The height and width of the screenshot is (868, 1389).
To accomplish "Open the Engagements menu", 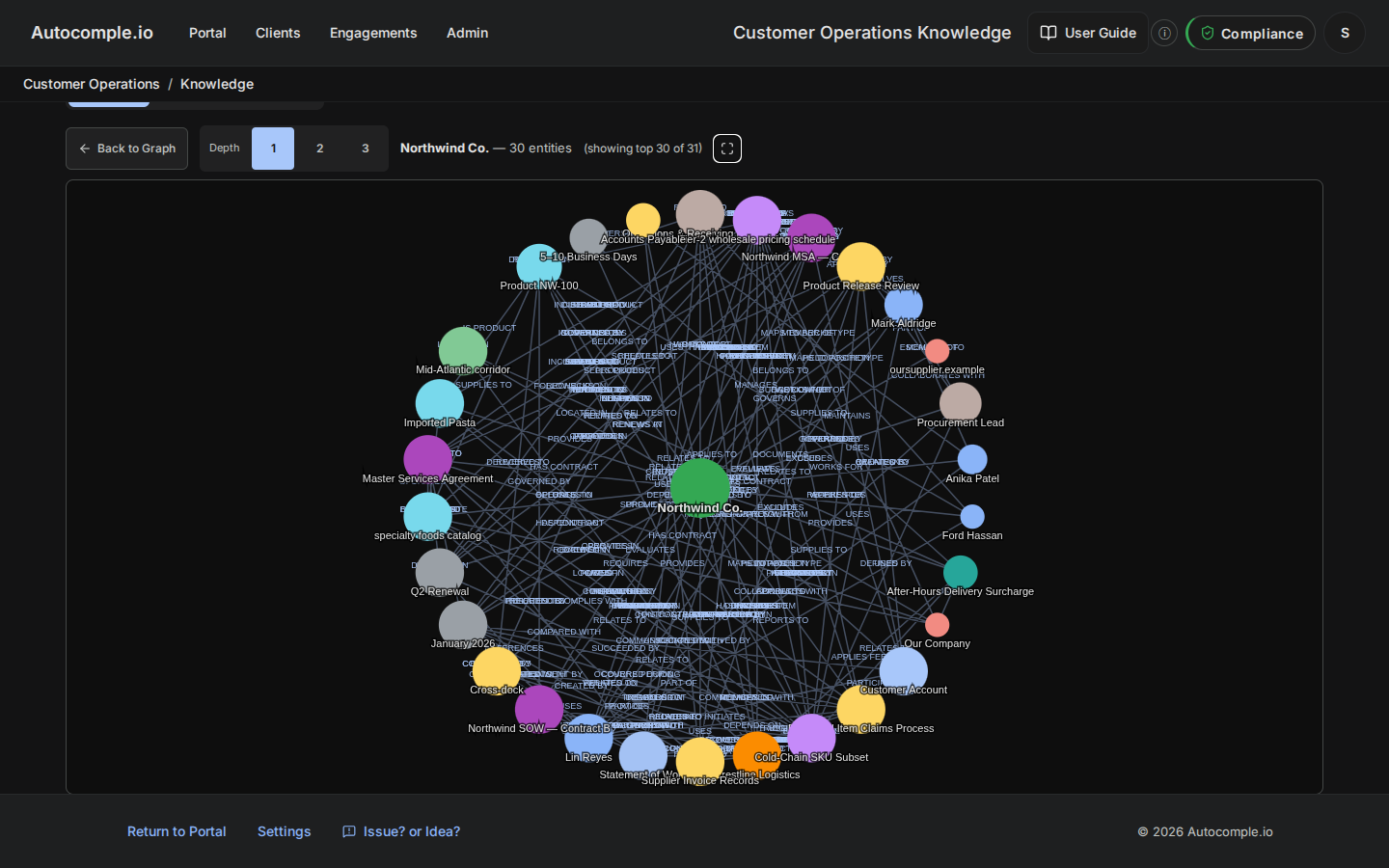I will (x=373, y=33).
